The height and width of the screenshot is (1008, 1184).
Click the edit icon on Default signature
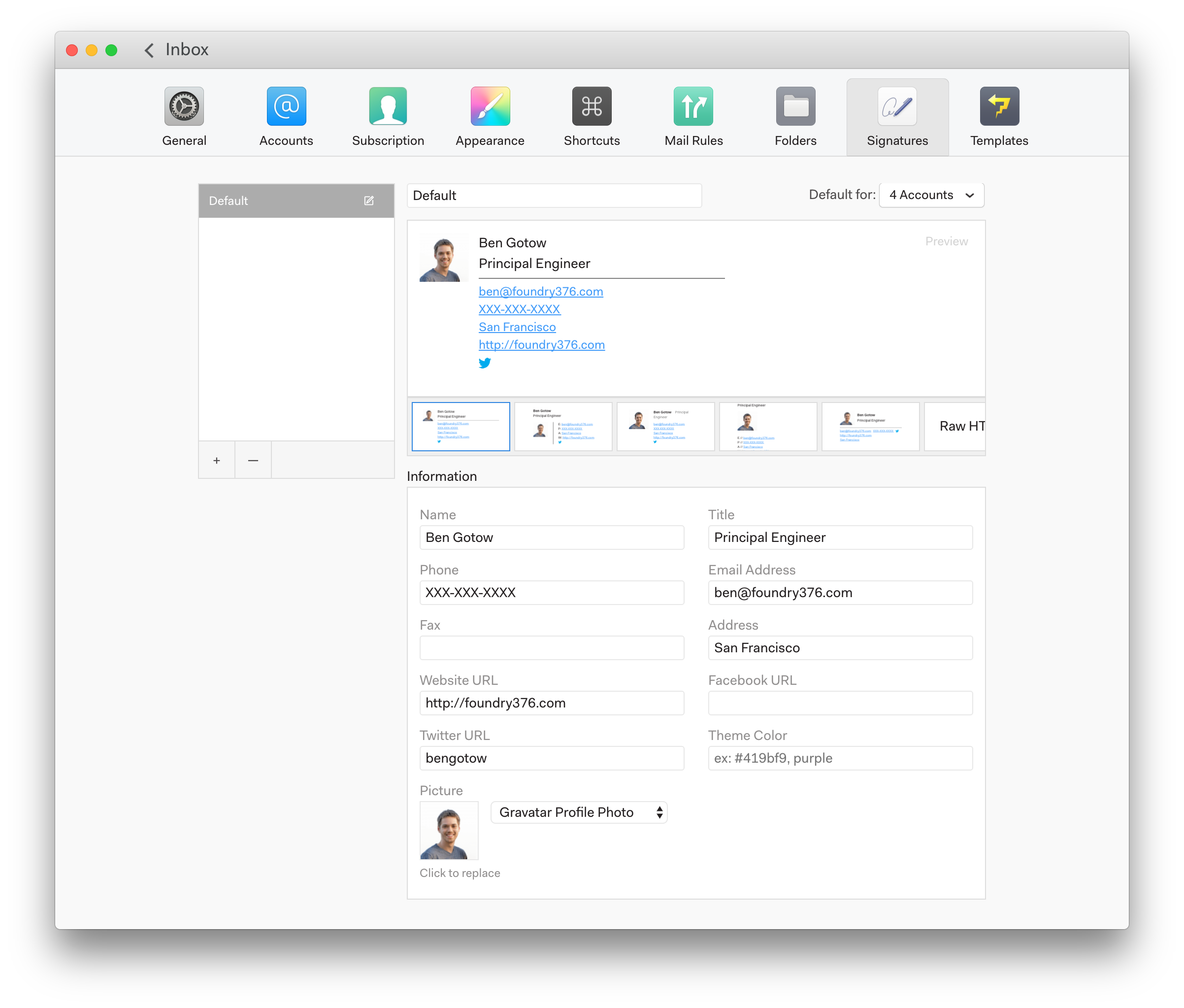(369, 201)
